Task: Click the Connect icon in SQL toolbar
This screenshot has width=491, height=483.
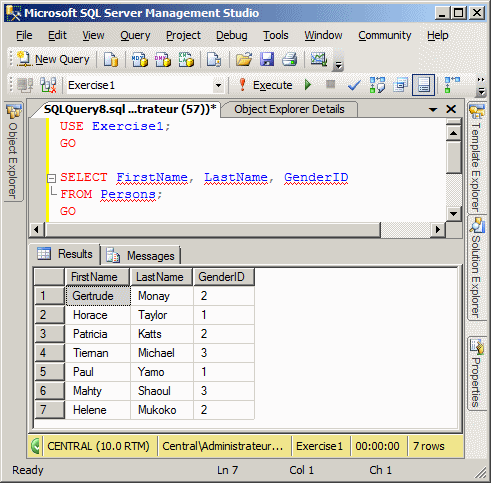Action: pos(25,85)
